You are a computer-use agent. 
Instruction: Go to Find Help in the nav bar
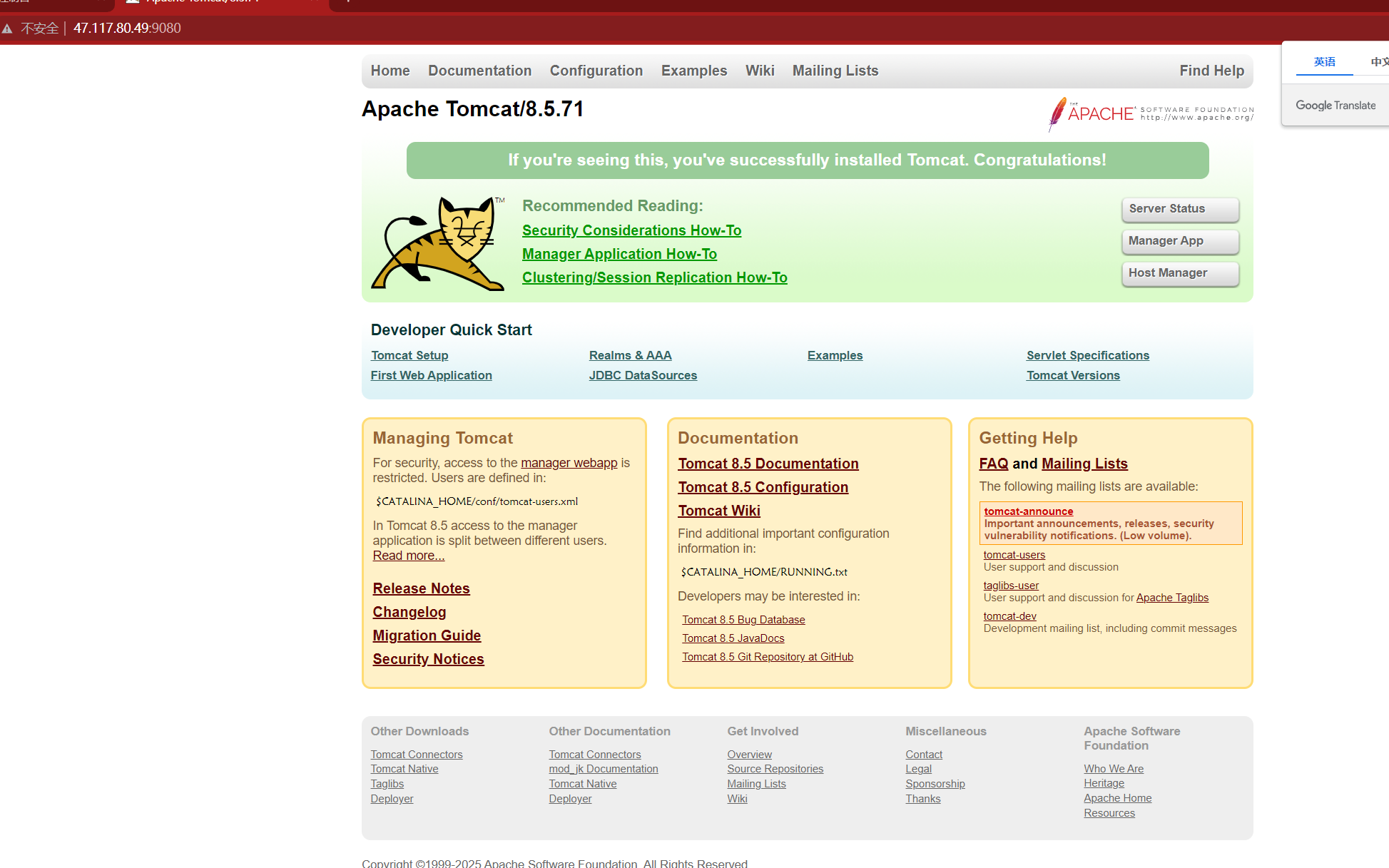point(1211,71)
